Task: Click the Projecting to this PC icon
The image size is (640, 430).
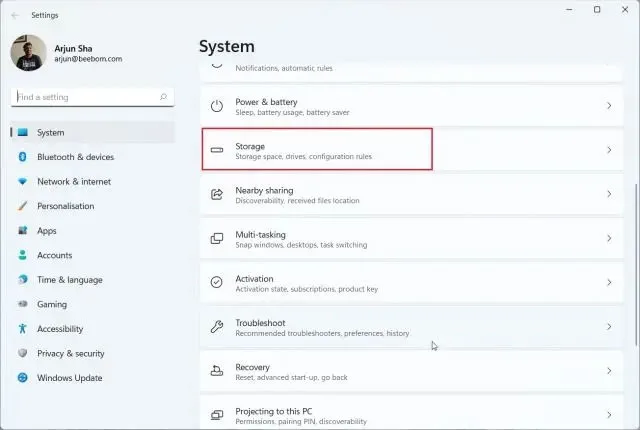Action: [x=217, y=415]
